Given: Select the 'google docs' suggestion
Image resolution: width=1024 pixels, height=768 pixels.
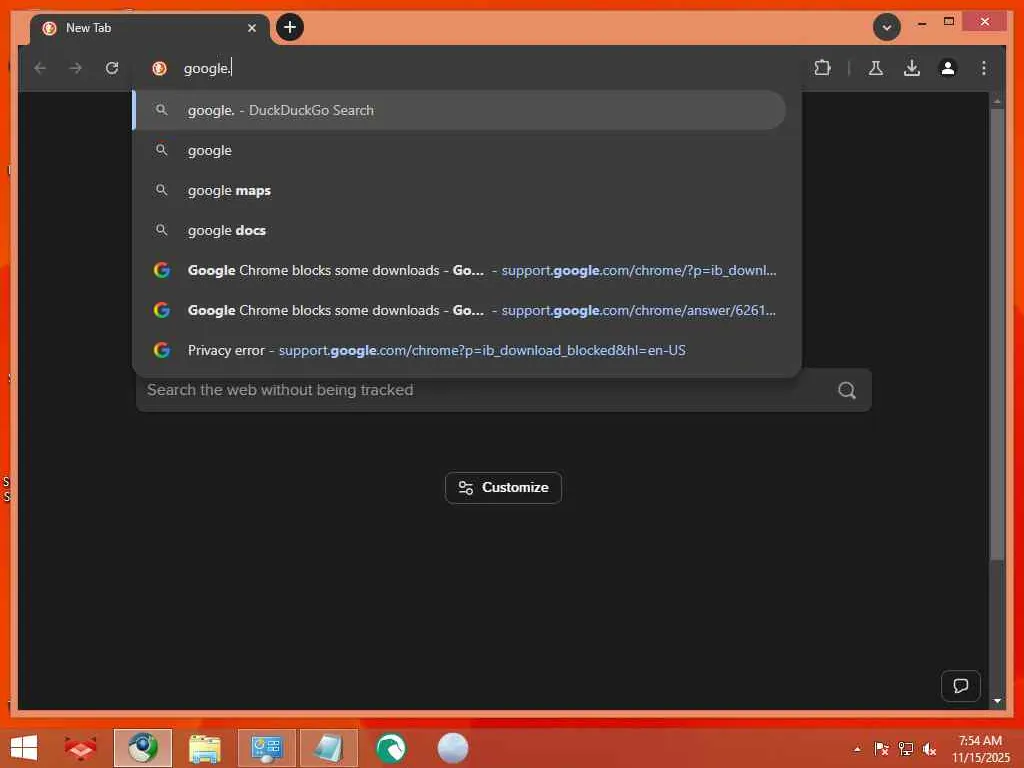Looking at the screenshot, I should click(459, 230).
